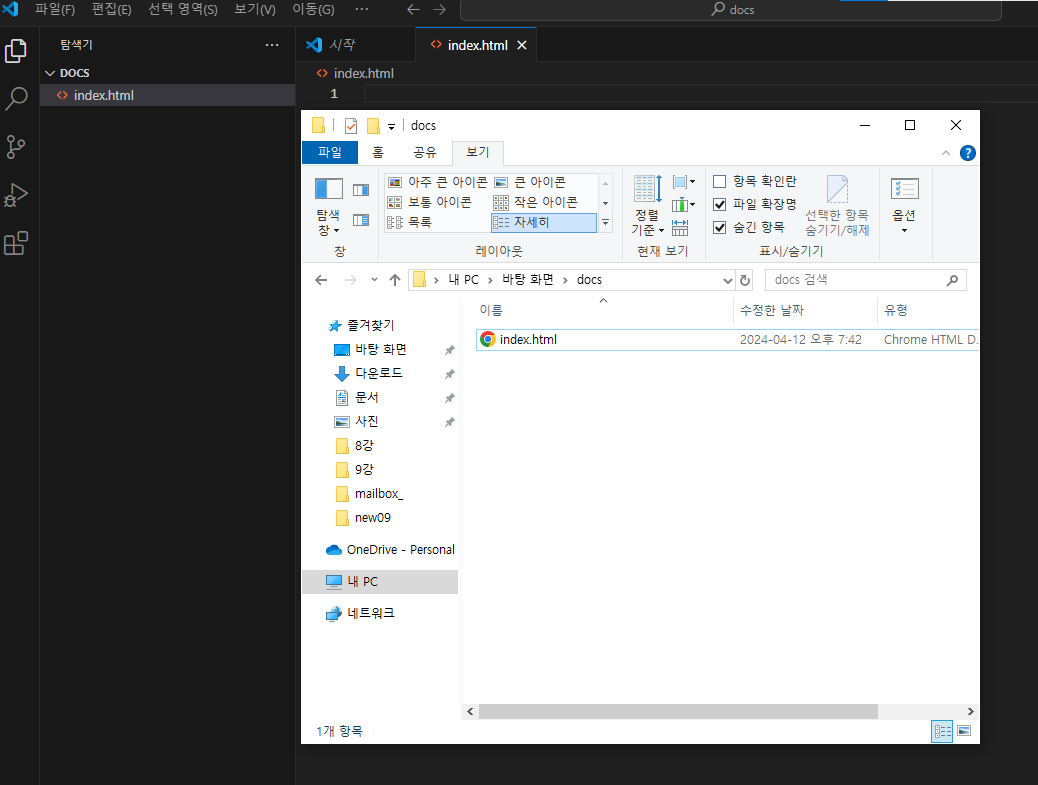
Task: Click 내 PC in address breadcrumb
Action: (463, 279)
